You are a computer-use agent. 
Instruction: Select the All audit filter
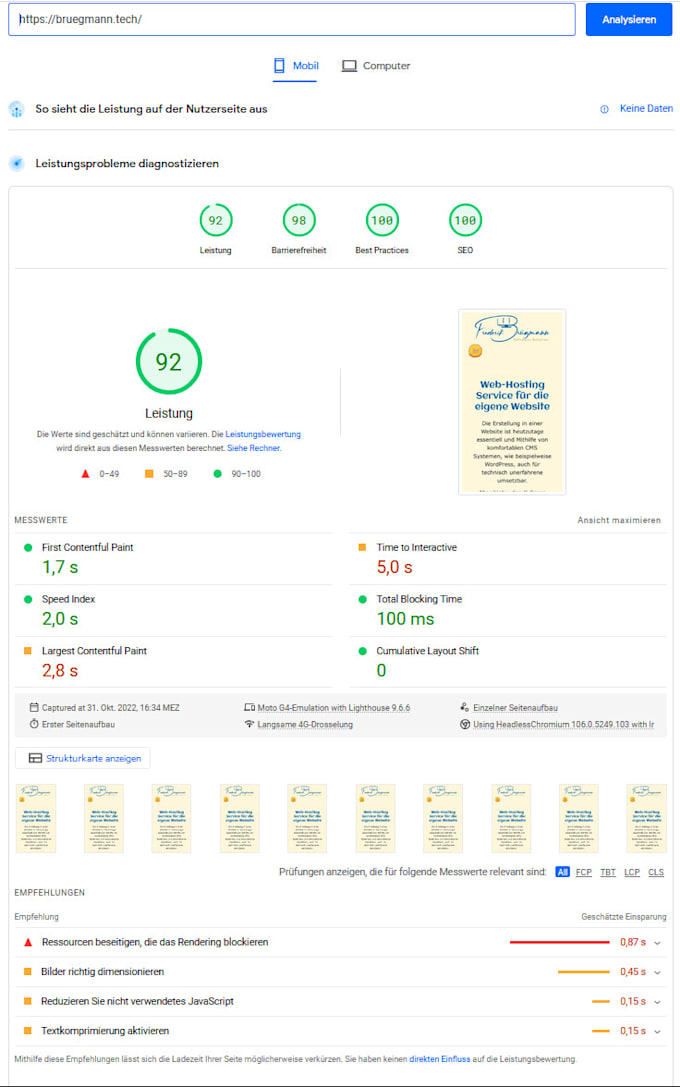click(x=562, y=872)
